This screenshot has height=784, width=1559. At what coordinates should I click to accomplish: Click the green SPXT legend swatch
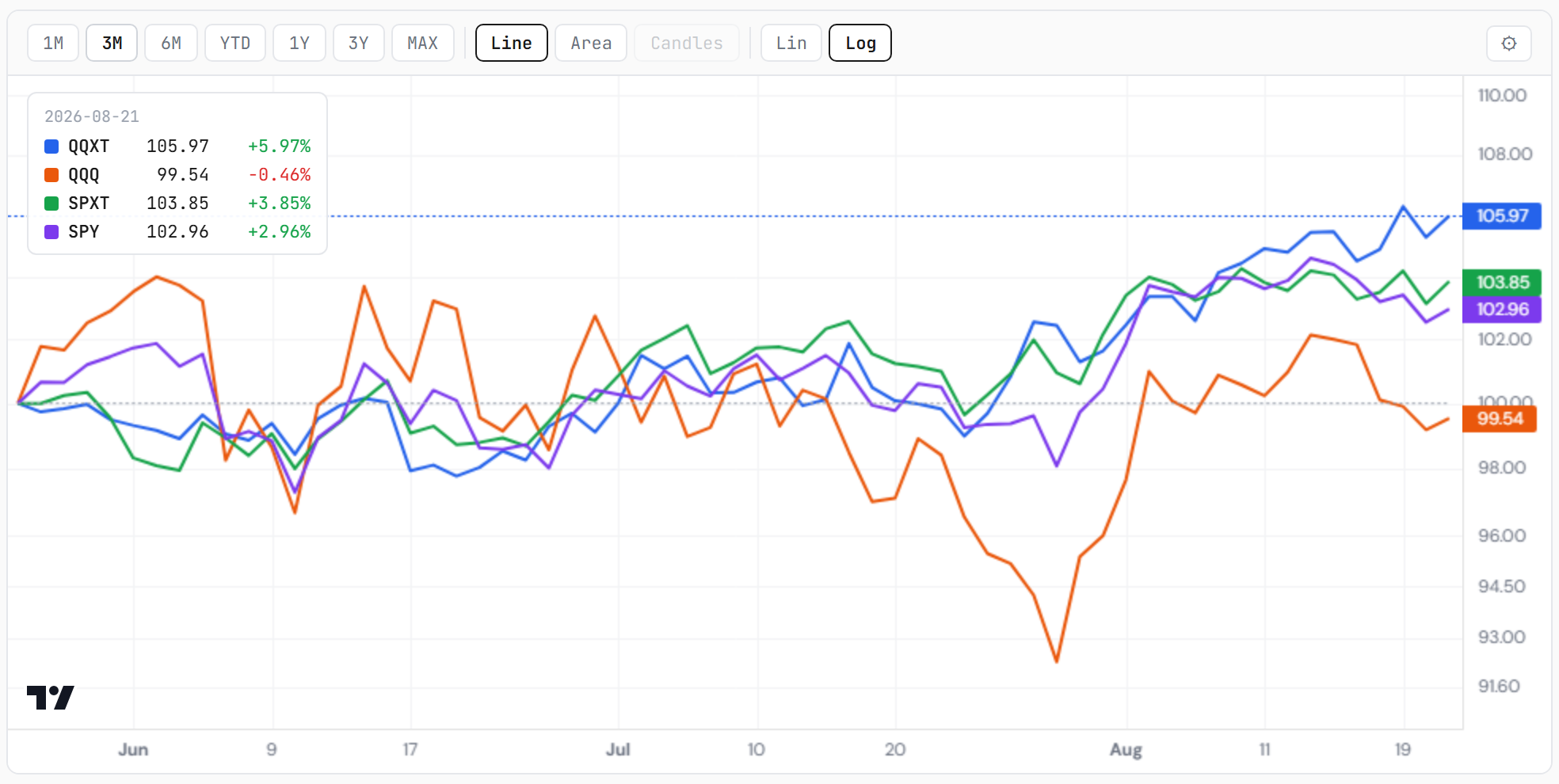pyautogui.click(x=51, y=204)
